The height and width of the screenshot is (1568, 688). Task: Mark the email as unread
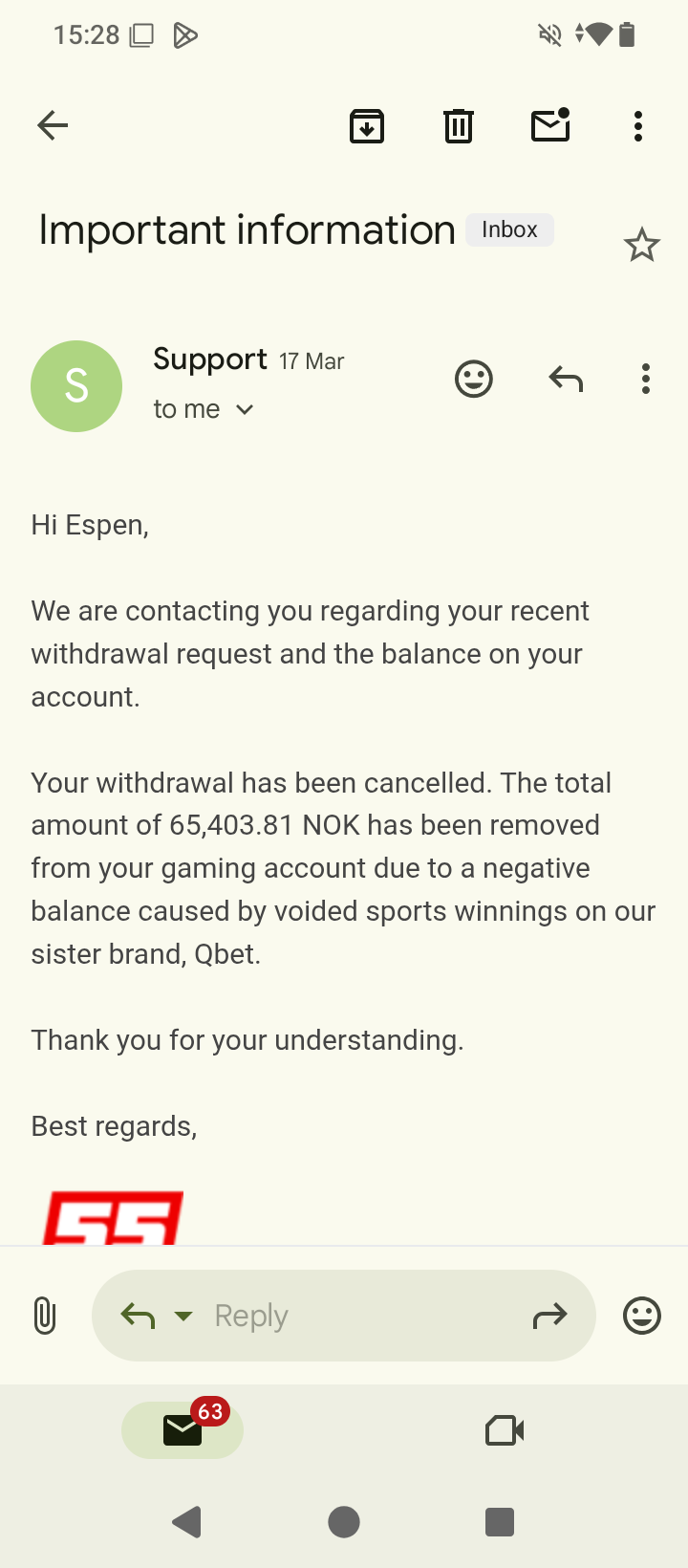(x=550, y=125)
